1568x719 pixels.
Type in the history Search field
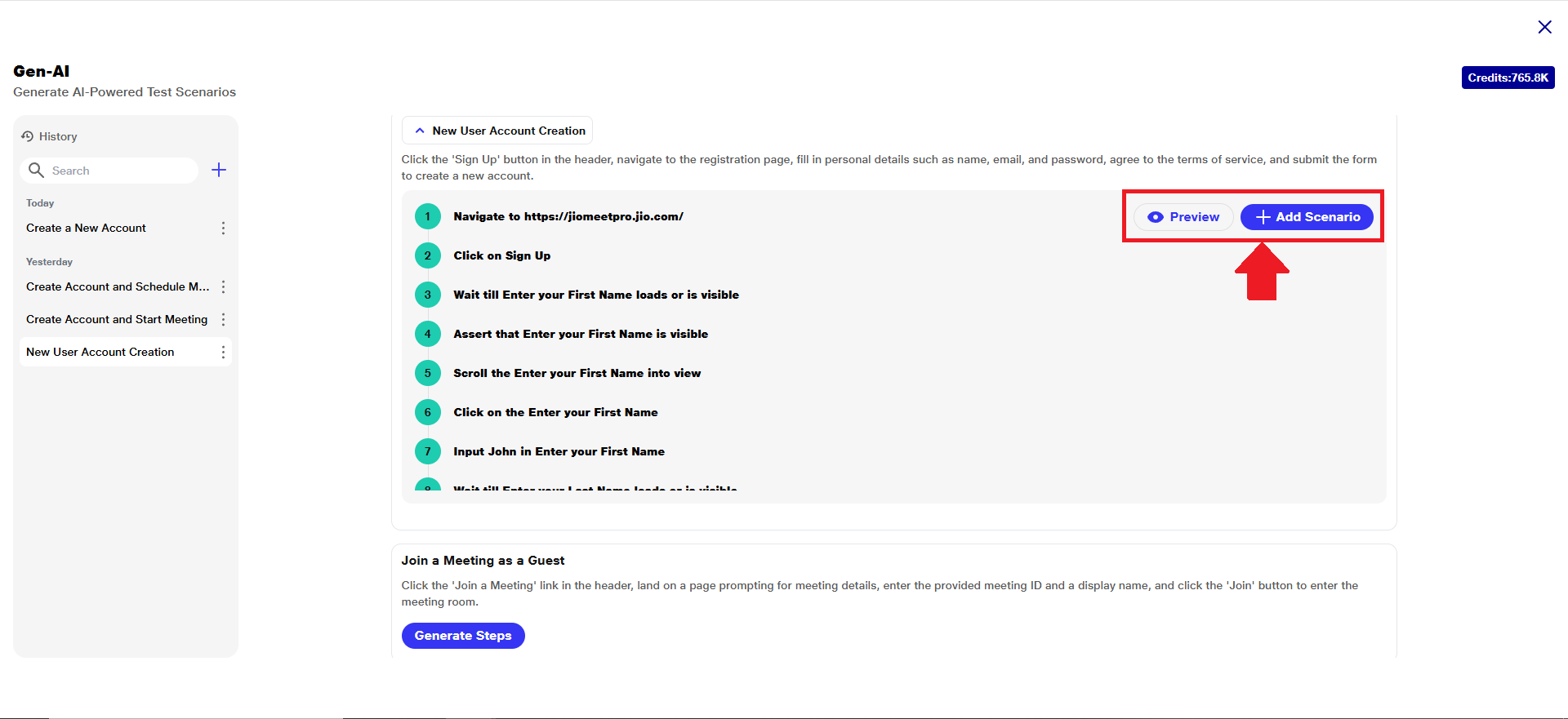click(122, 171)
